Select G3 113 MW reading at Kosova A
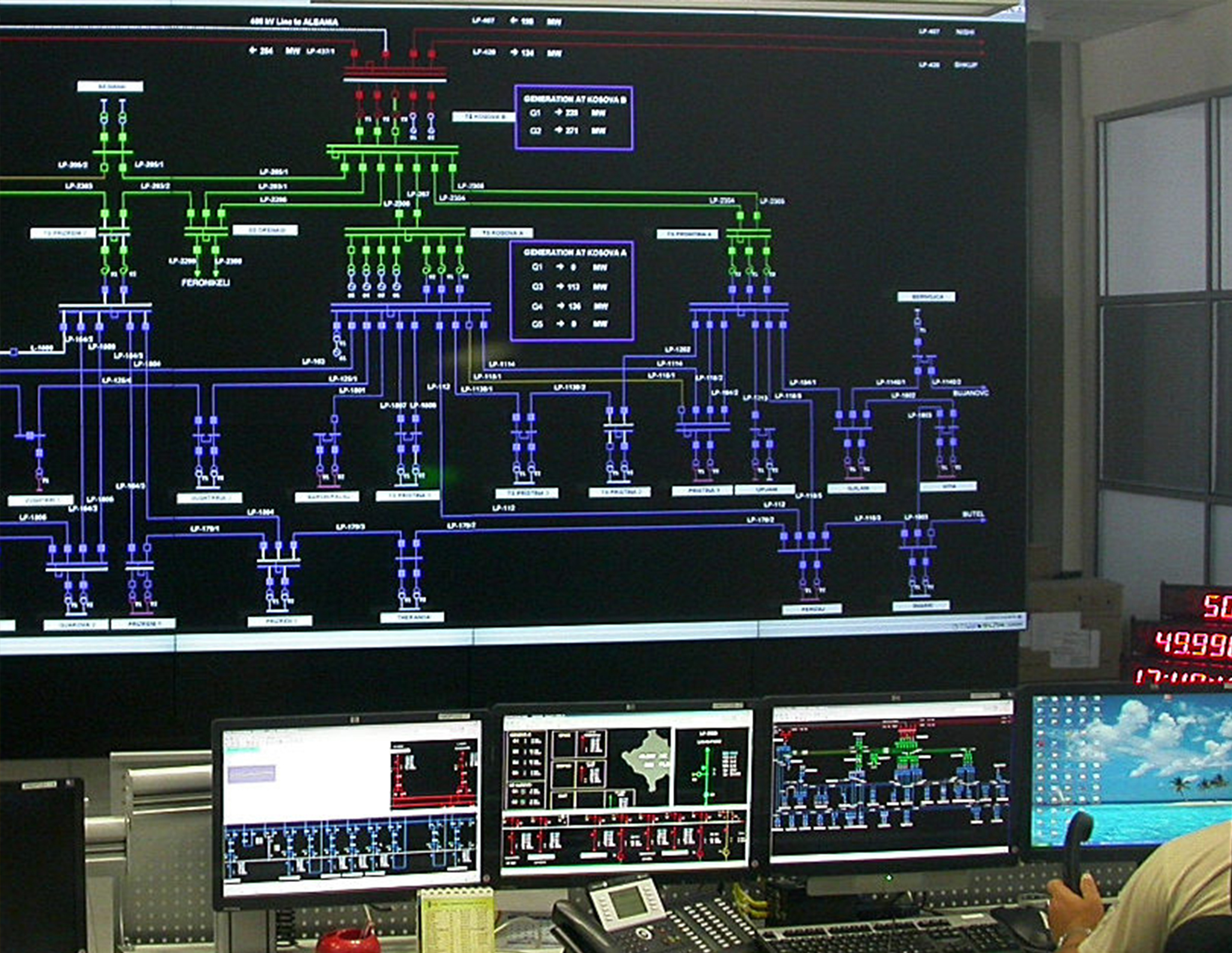 570,287
